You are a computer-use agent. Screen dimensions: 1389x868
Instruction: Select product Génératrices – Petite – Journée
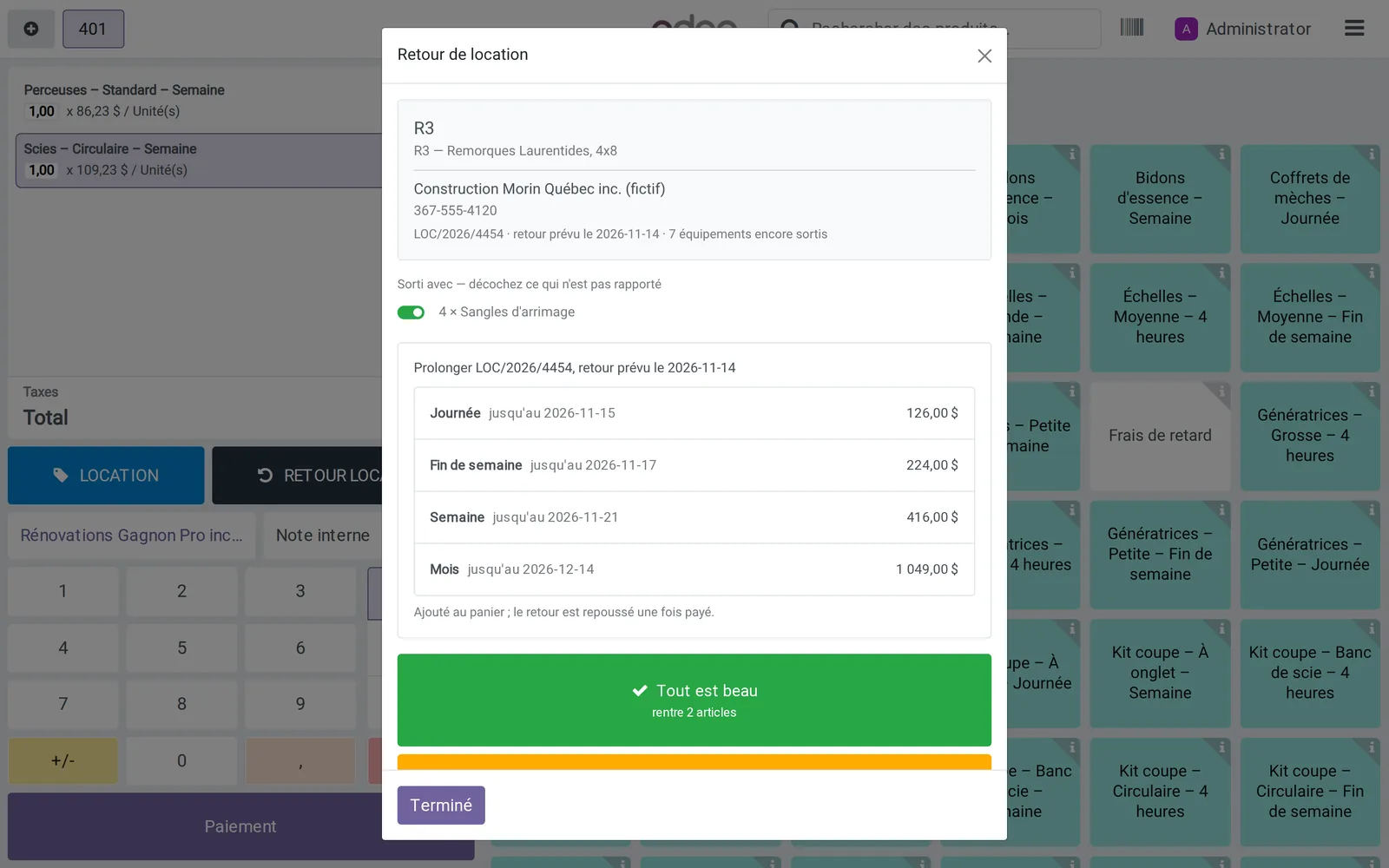[1310, 555]
